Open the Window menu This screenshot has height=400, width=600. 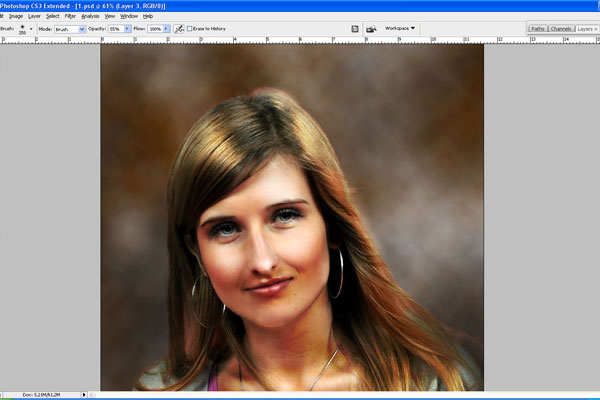(129, 16)
